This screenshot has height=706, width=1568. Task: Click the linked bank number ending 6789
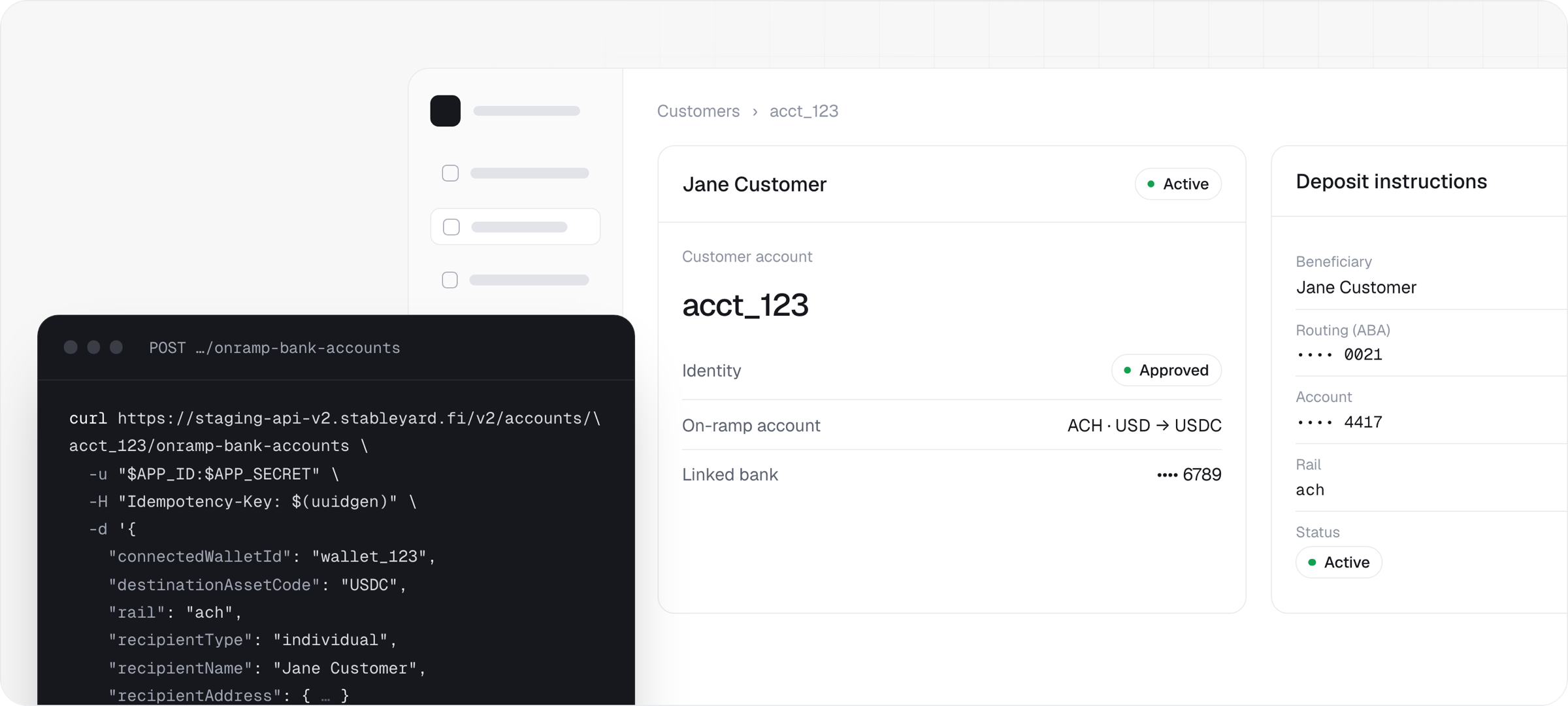click(1188, 475)
